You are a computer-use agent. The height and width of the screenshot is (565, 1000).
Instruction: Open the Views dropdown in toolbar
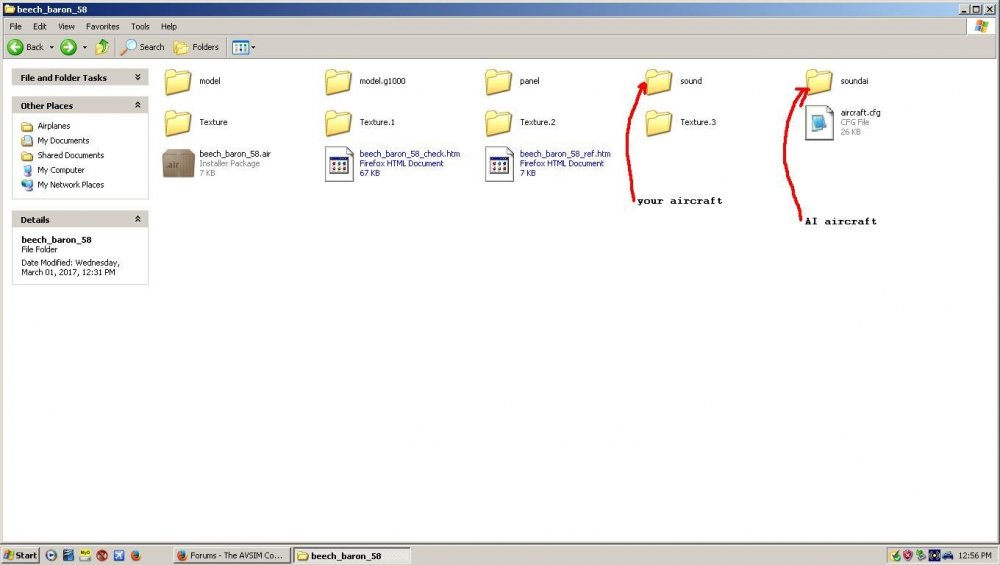[x=244, y=47]
